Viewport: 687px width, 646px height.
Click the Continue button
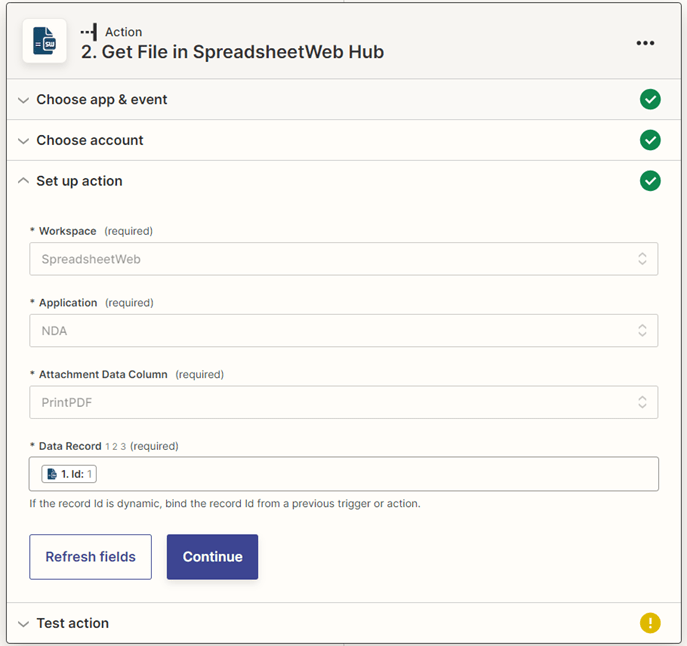(212, 557)
